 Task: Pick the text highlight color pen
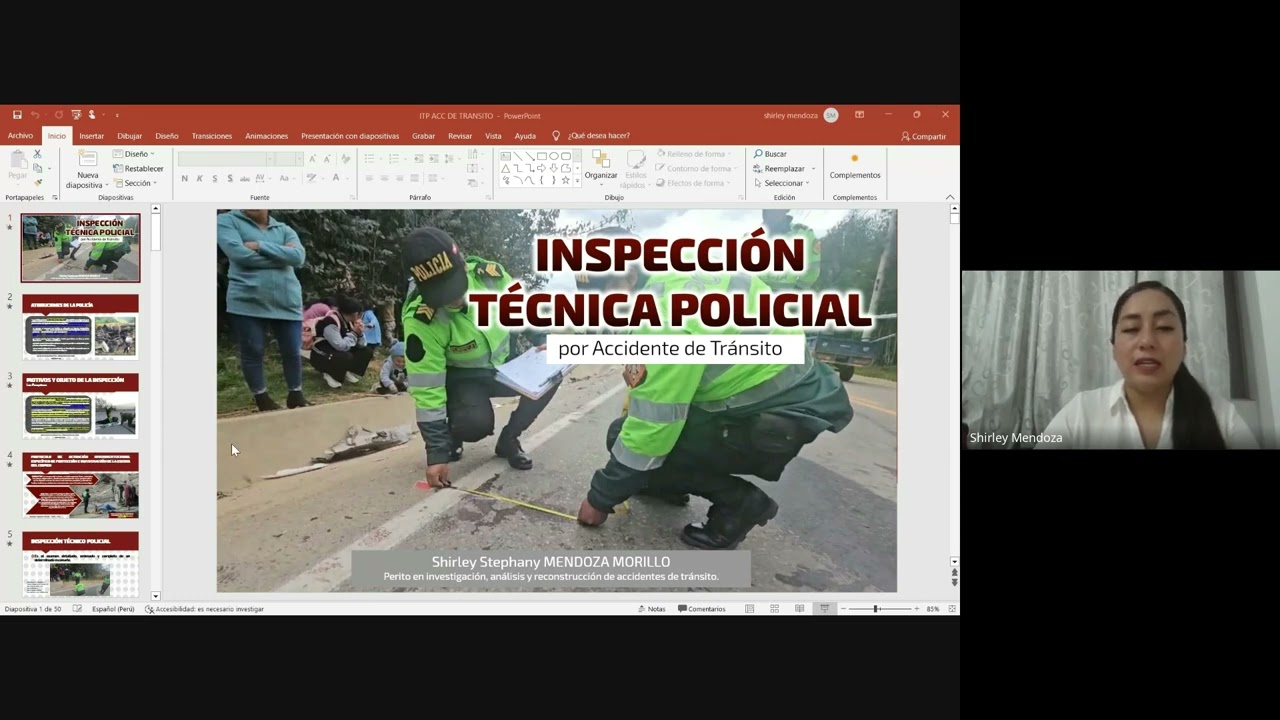point(311,178)
